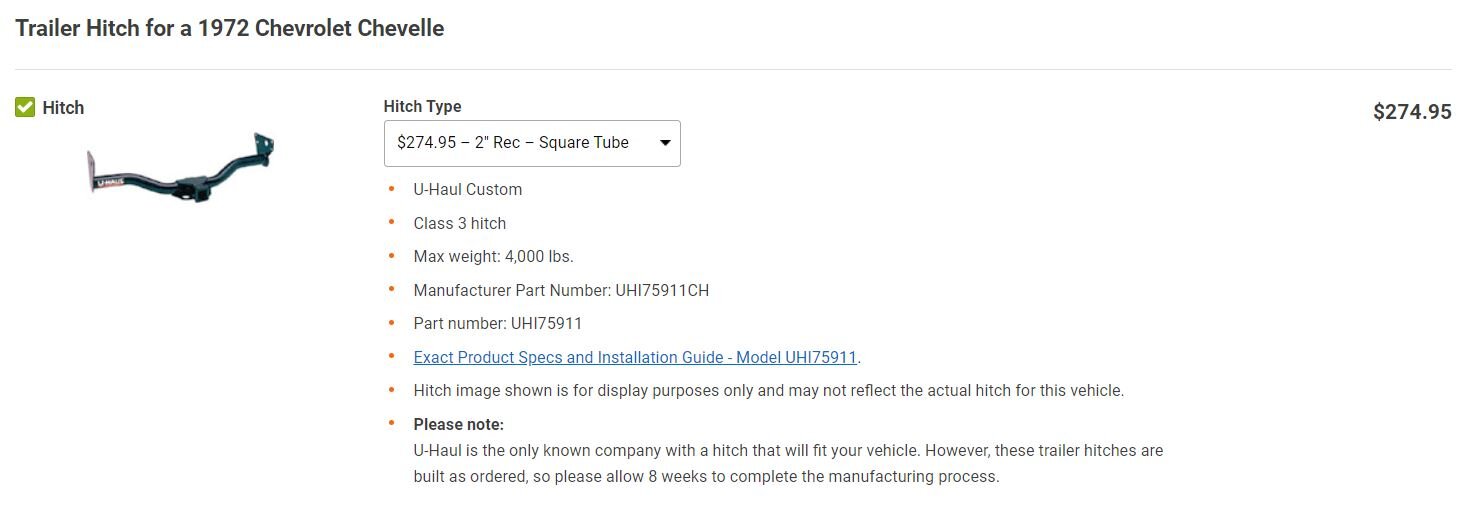Open the hitch product thumbnail image
Viewport: 1476px width, 514px height.
[181, 168]
